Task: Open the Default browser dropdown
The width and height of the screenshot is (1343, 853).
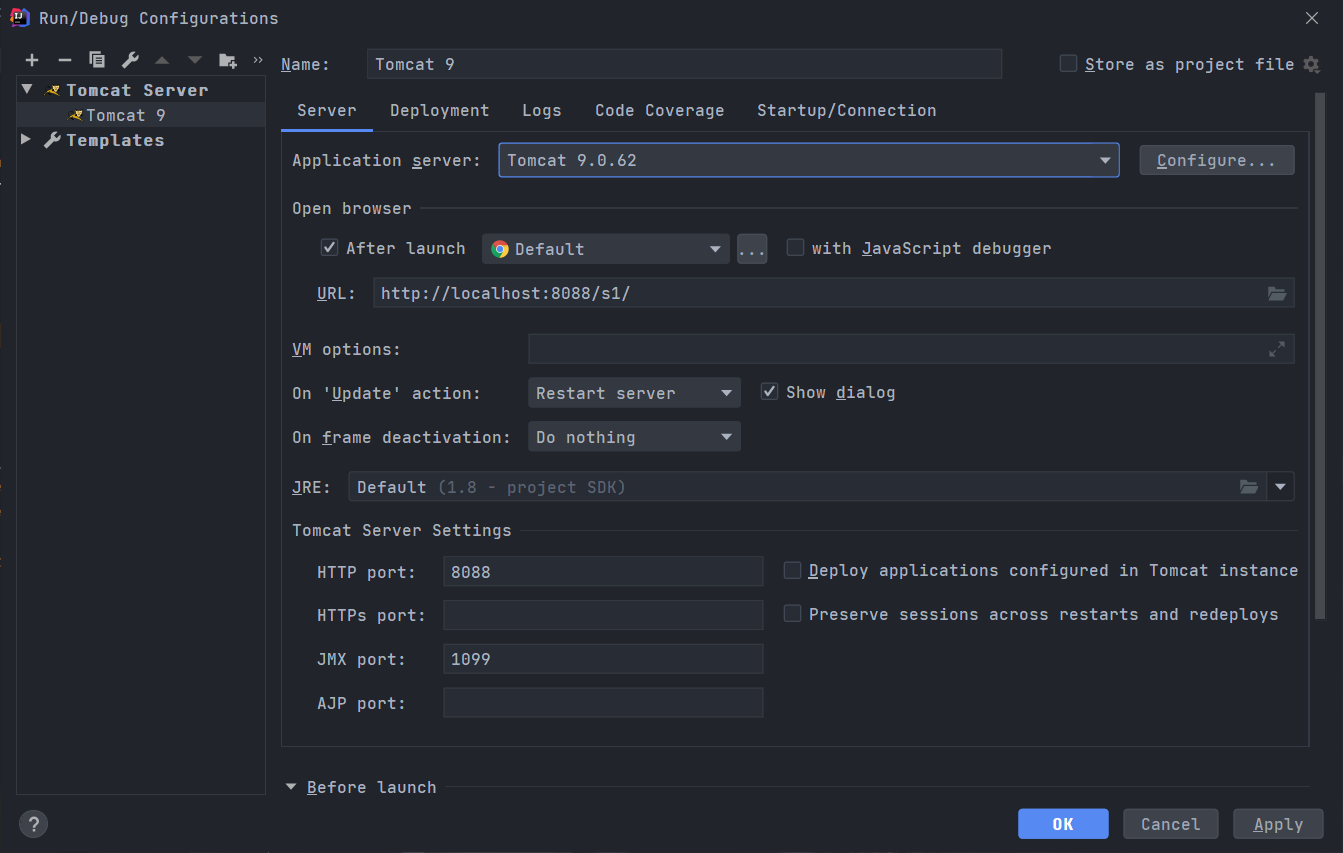Action: click(606, 249)
